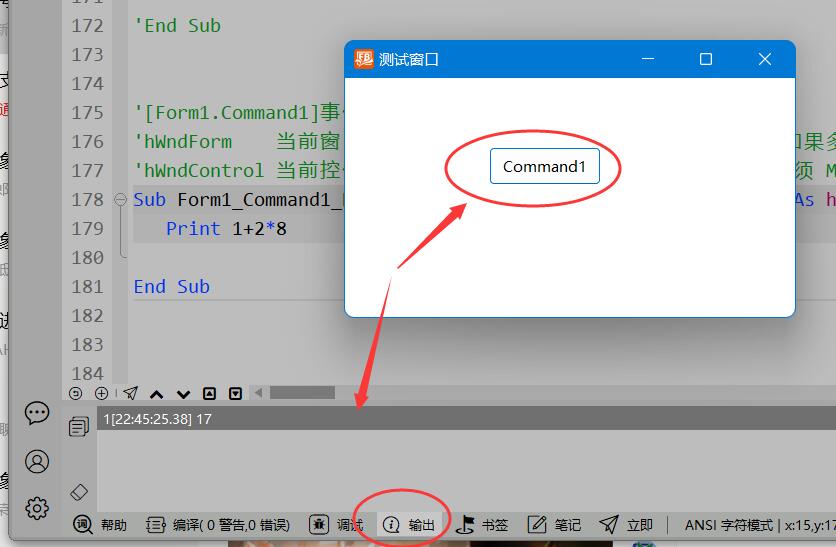Click the up chevron below editor
836x547 pixels.
pyautogui.click(x=157, y=394)
